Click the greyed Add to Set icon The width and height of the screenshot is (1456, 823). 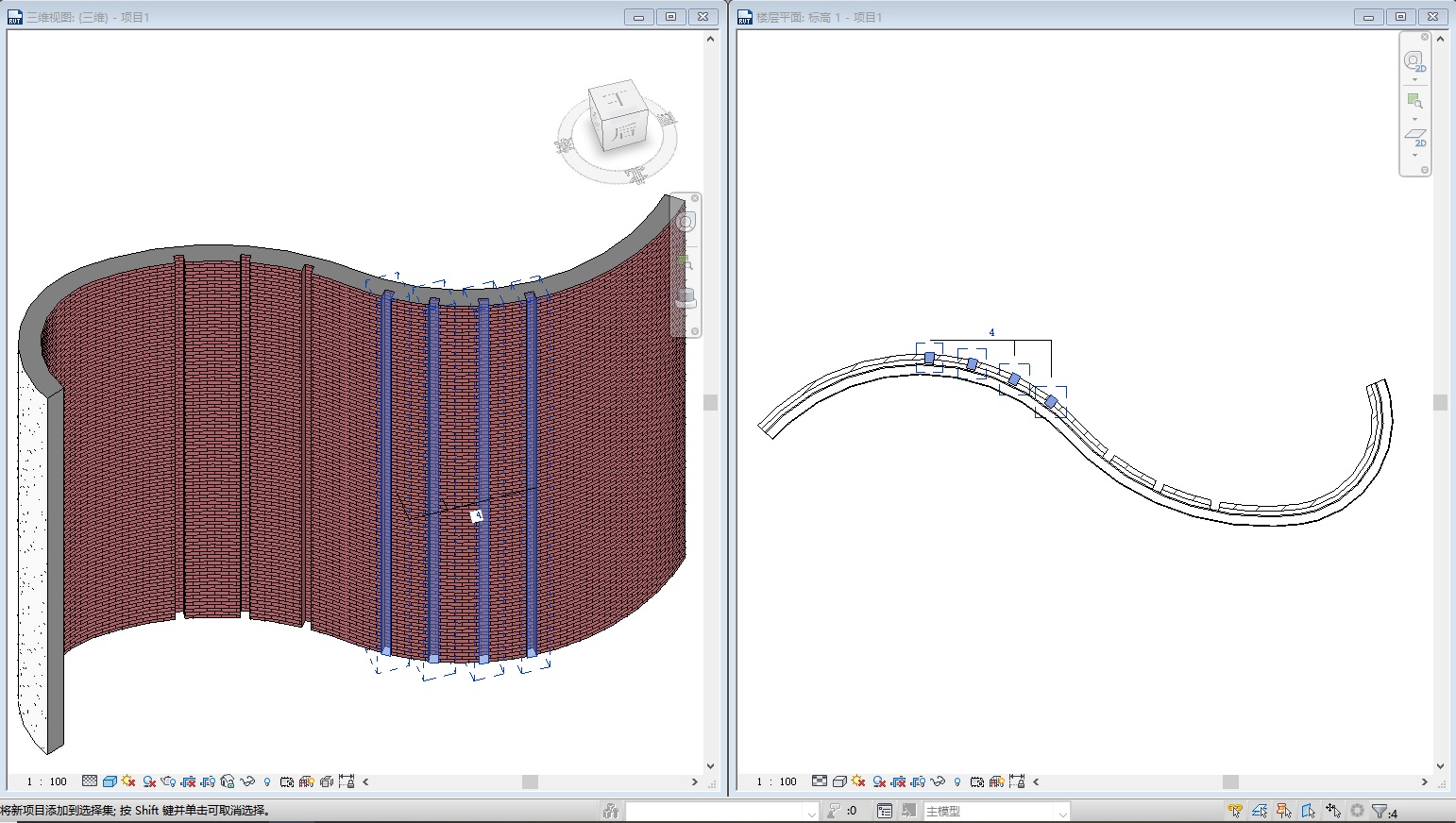click(x=908, y=811)
